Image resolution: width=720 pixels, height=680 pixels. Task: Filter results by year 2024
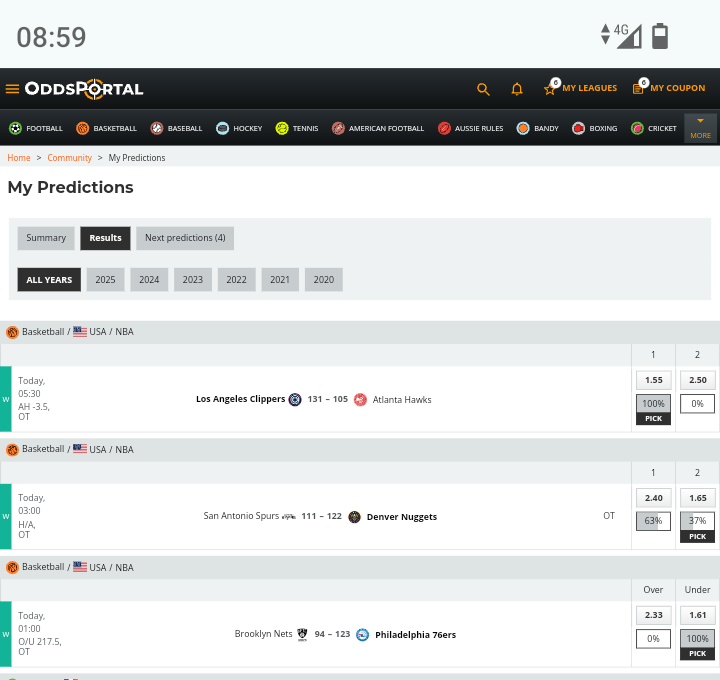coord(149,280)
